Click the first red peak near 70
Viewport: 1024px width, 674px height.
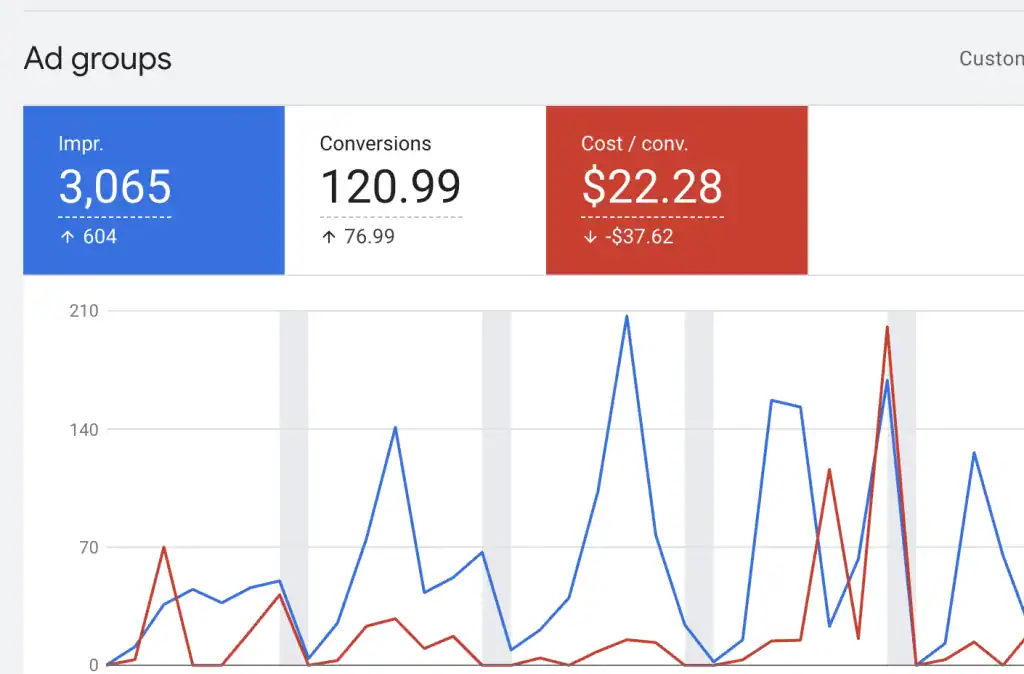pos(163,548)
